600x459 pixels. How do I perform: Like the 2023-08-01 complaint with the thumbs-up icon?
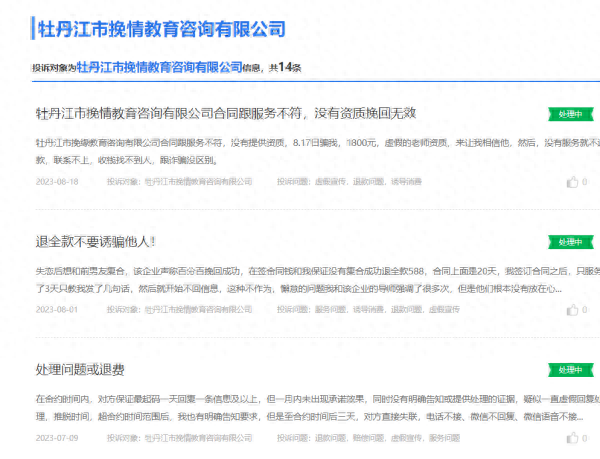click(572, 310)
